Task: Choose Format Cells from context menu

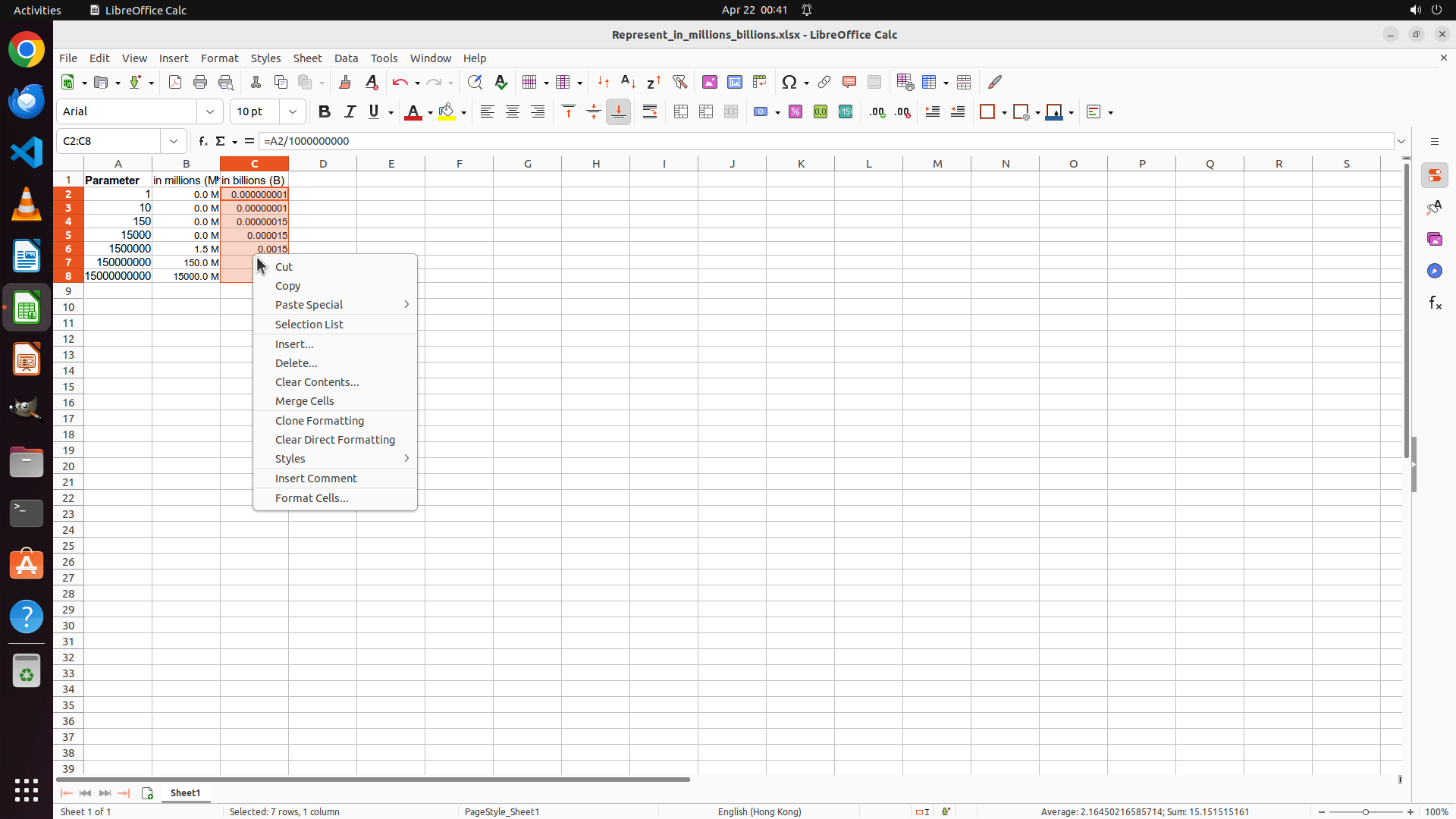Action: coord(312,498)
